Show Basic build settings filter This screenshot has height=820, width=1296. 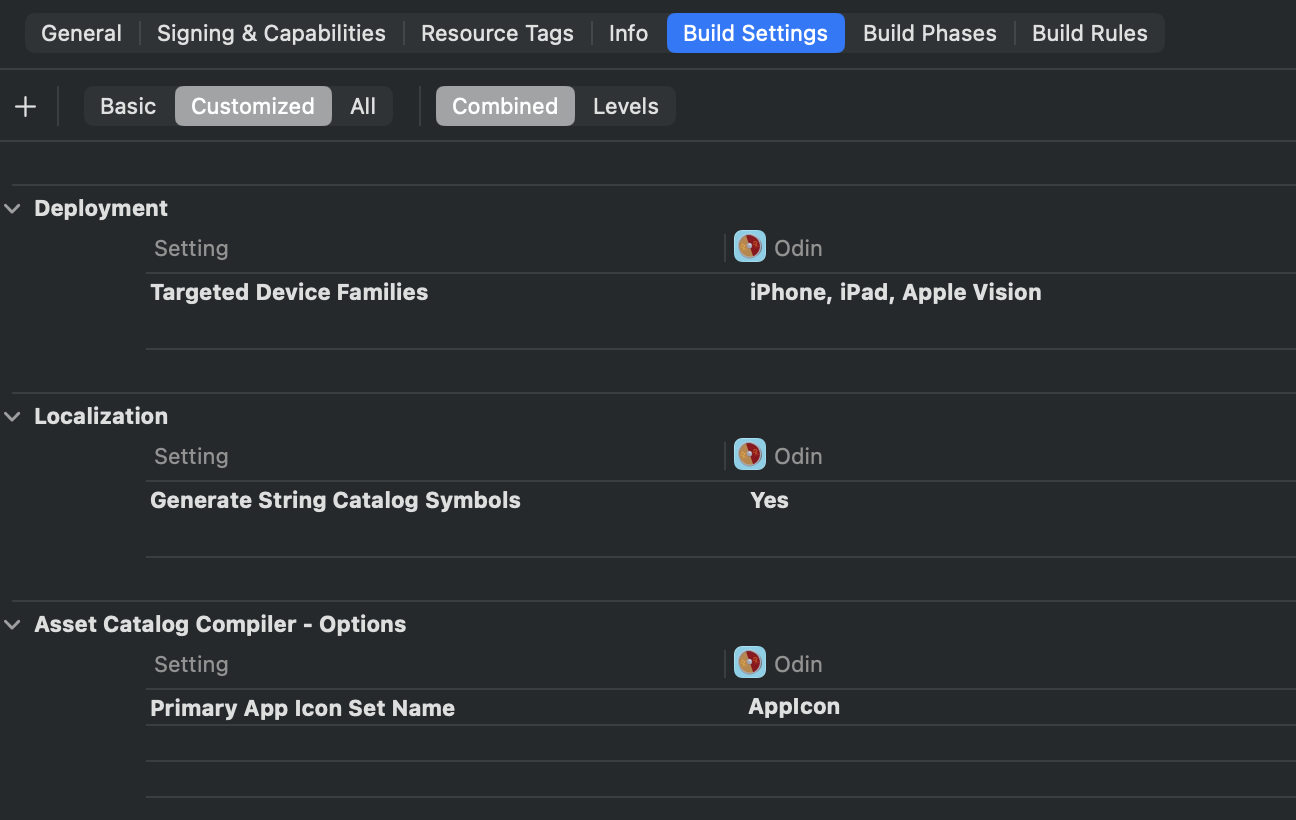click(128, 106)
